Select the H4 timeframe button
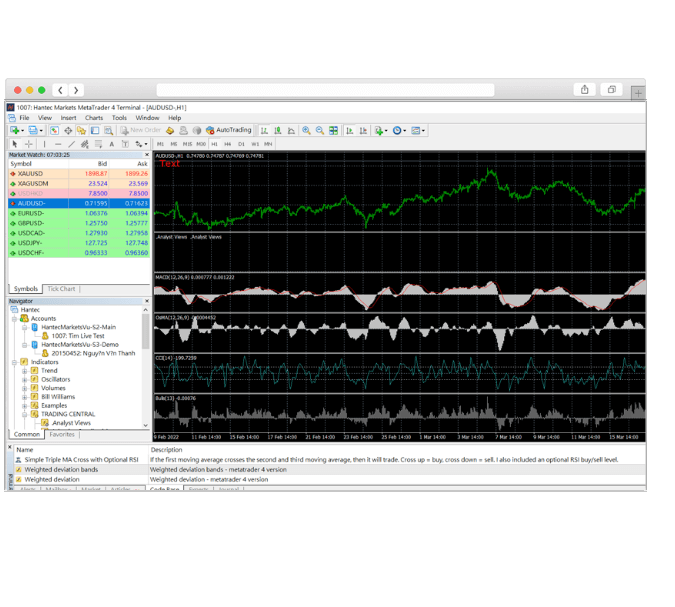 pyautogui.click(x=227, y=144)
